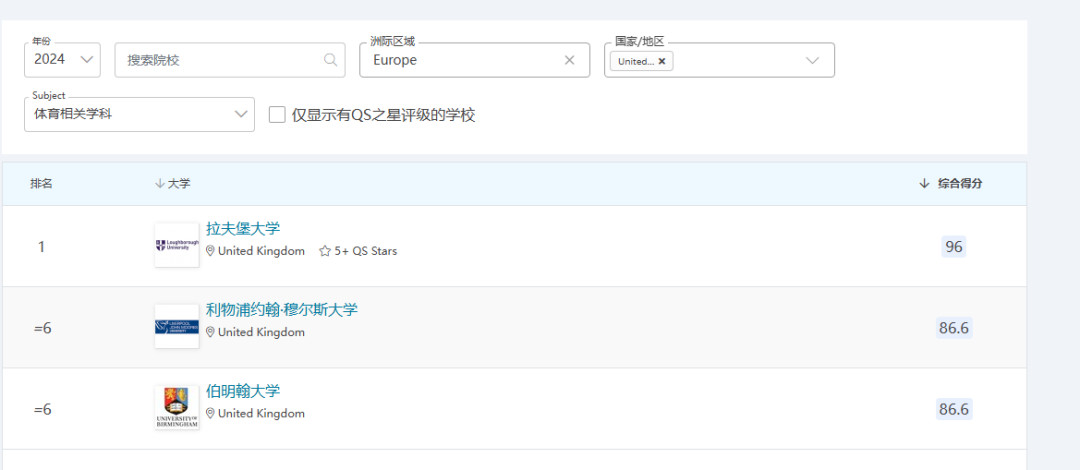Open 拉夫堡大学 university link

243,229
